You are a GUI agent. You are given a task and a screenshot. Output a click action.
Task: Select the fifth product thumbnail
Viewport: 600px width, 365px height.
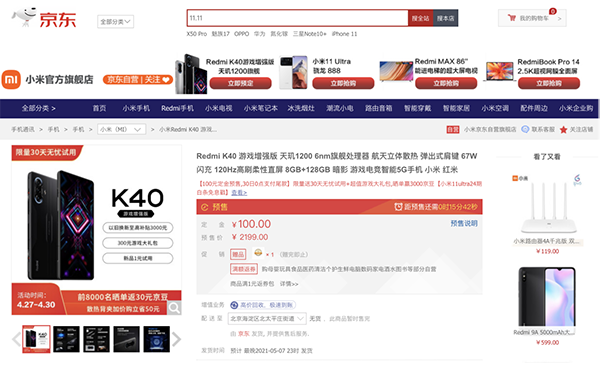(x=157, y=339)
